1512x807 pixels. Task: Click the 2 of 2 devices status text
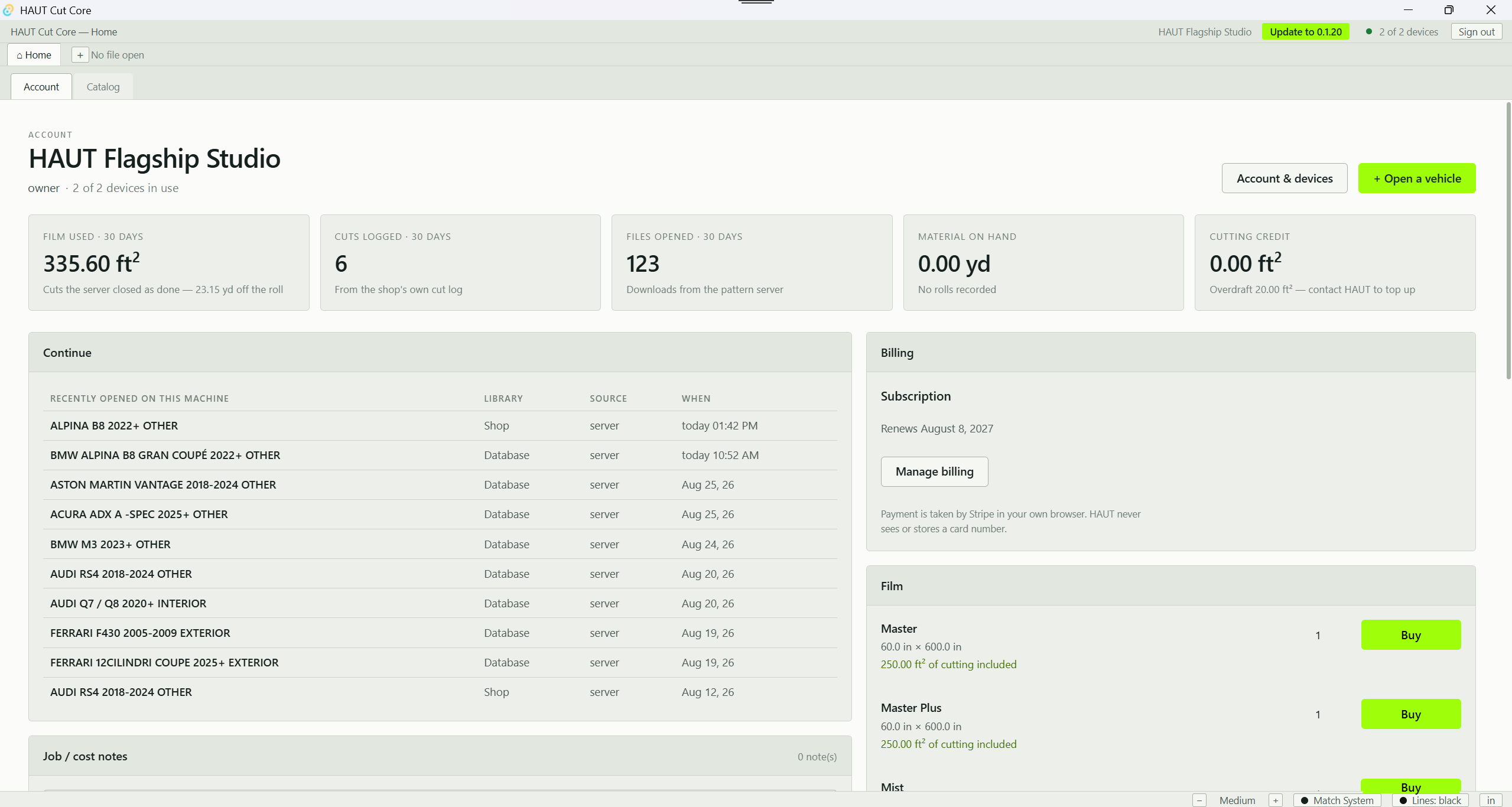click(x=1409, y=32)
